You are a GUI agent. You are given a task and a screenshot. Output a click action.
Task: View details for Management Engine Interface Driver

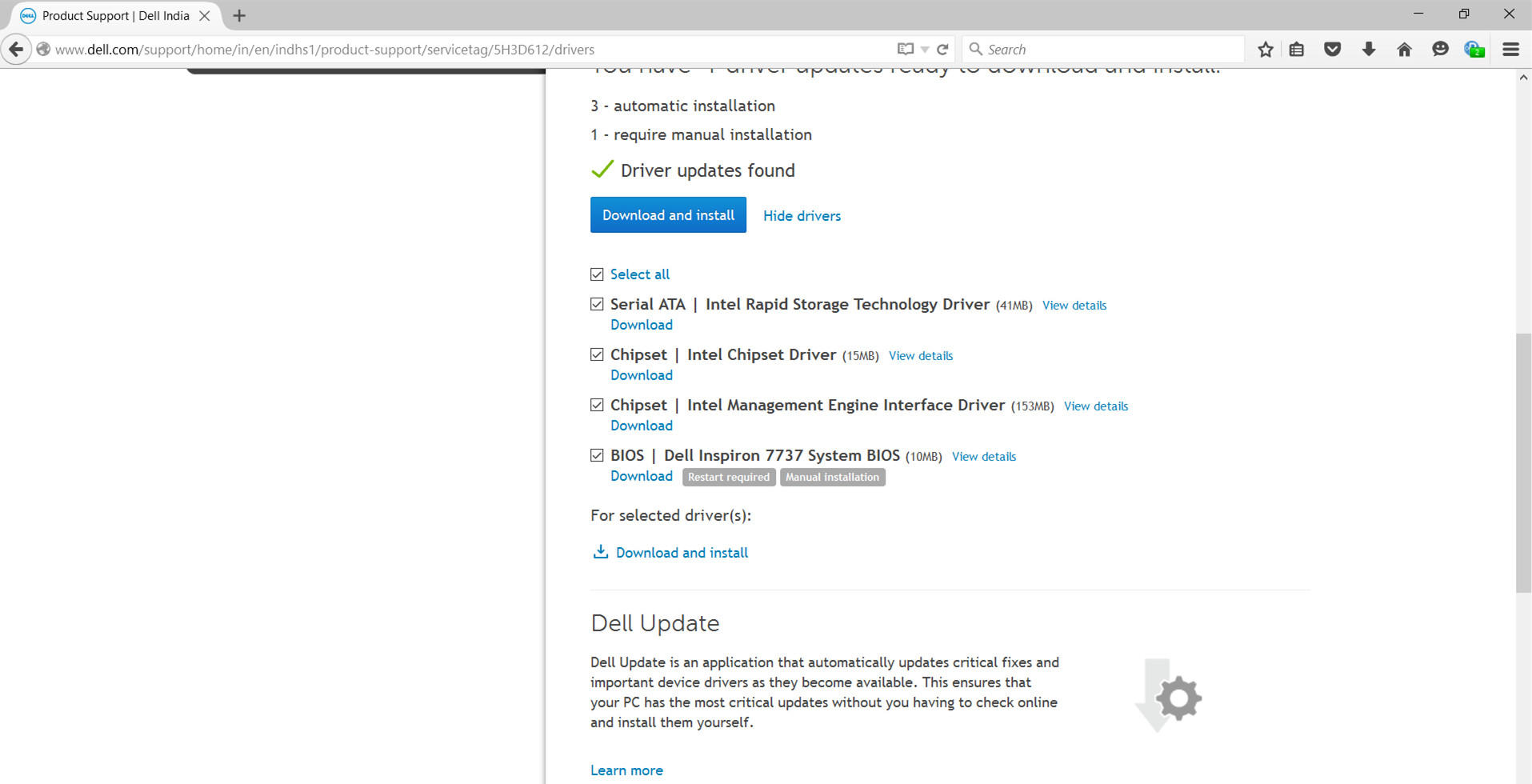(1096, 406)
